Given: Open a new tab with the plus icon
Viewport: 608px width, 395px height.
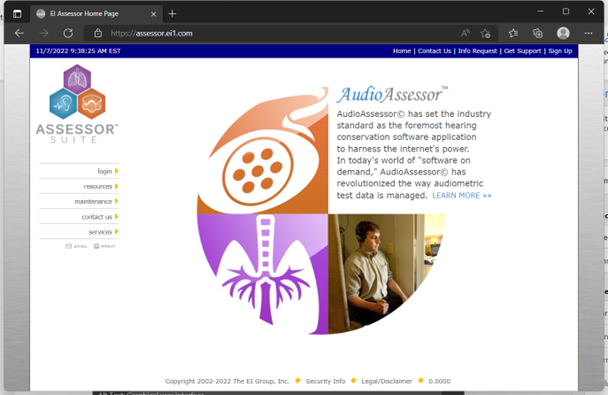Looking at the screenshot, I should (x=172, y=14).
